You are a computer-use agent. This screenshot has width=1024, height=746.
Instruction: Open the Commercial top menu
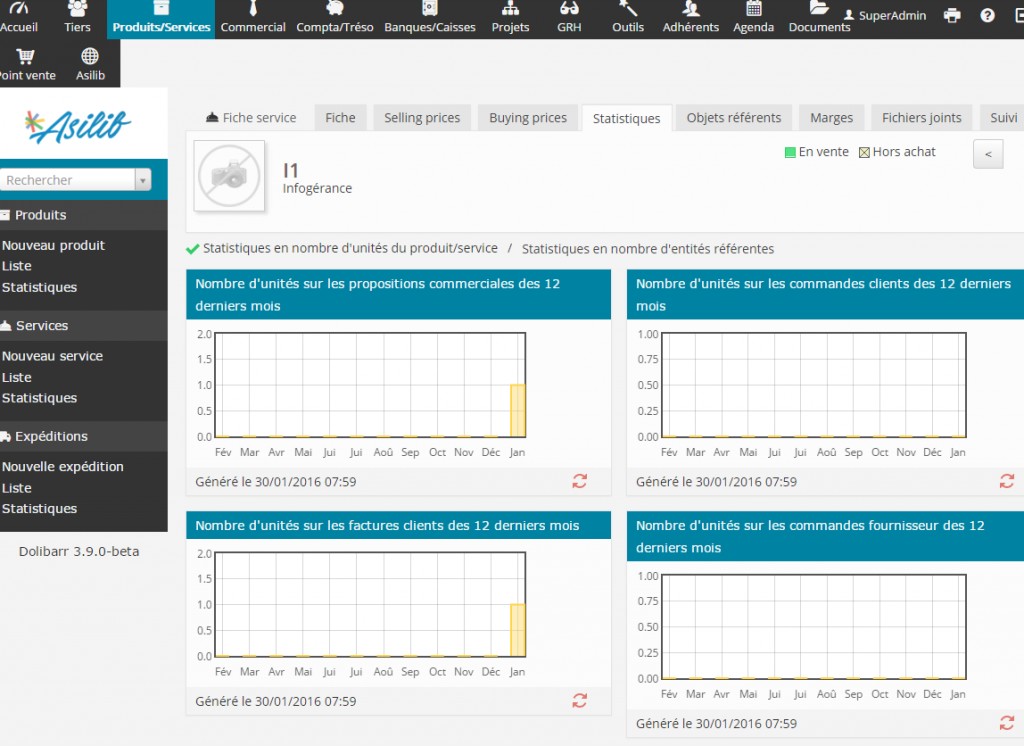pyautogui.click(x=253, y=20)
